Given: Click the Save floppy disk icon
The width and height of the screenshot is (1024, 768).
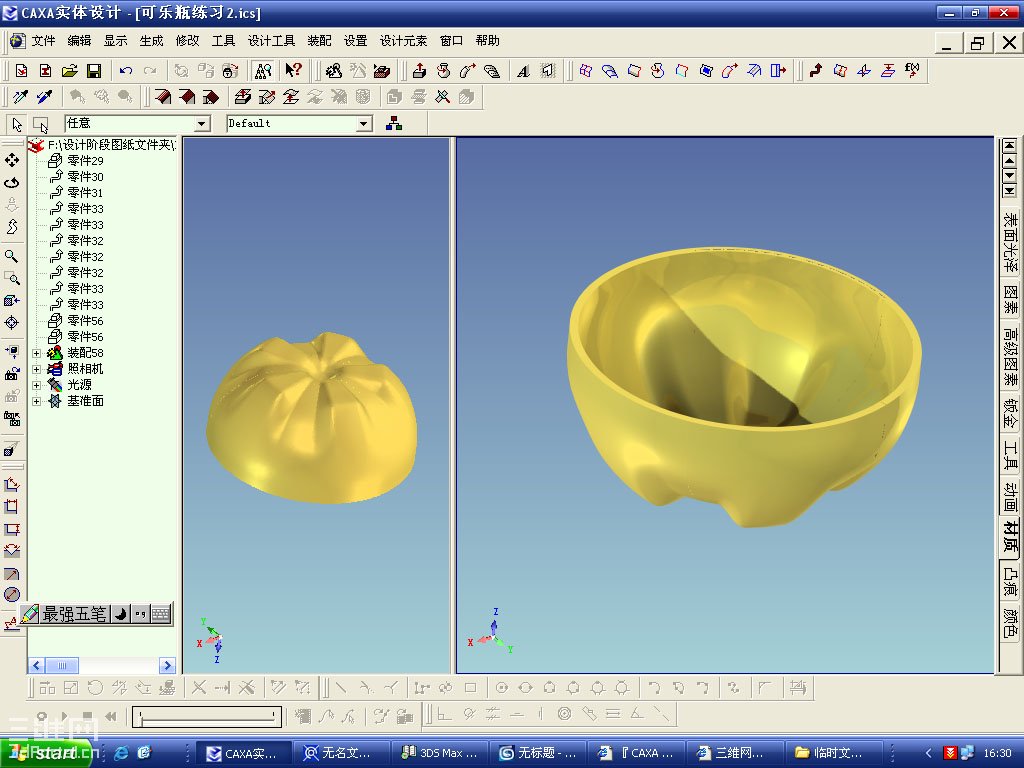Looking at the screenshot, I should coord(94,71).
